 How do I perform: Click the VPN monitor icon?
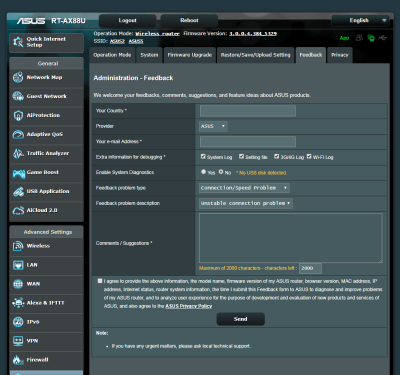click(18, 341)
